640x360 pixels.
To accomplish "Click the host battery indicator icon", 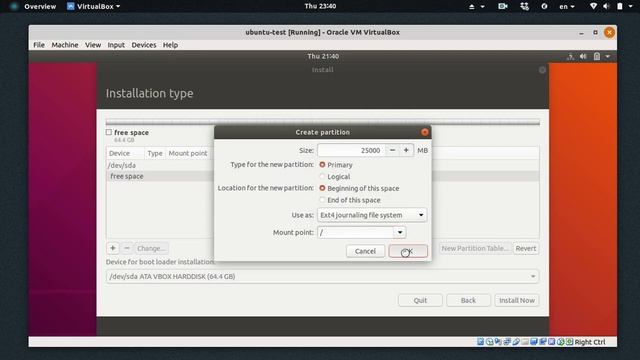I will point(620,6).
